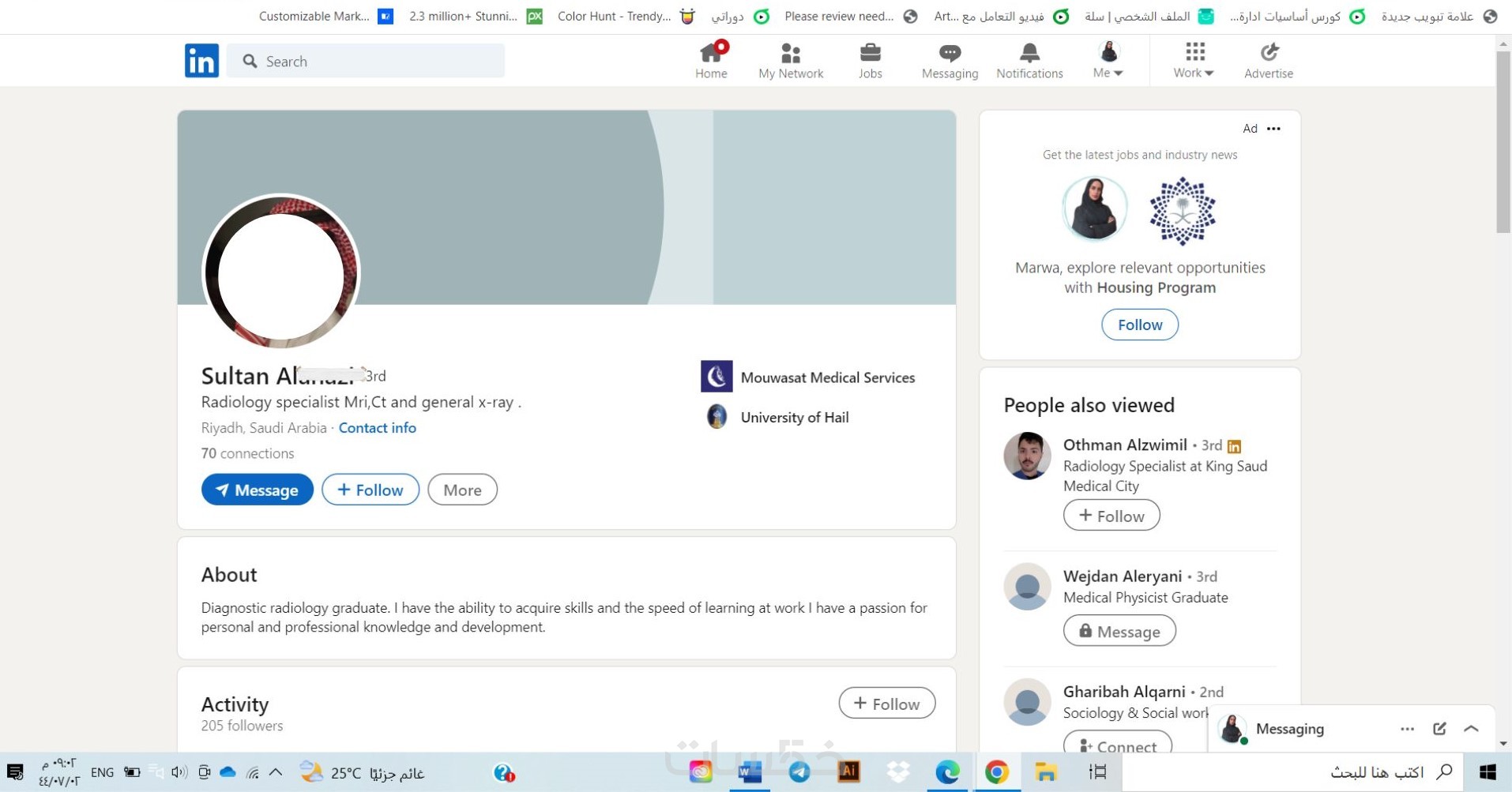The width and height of the screenshot is (1512, 792).
Task: Open Wi-Fi network tray icon
Action: [252, 772]
